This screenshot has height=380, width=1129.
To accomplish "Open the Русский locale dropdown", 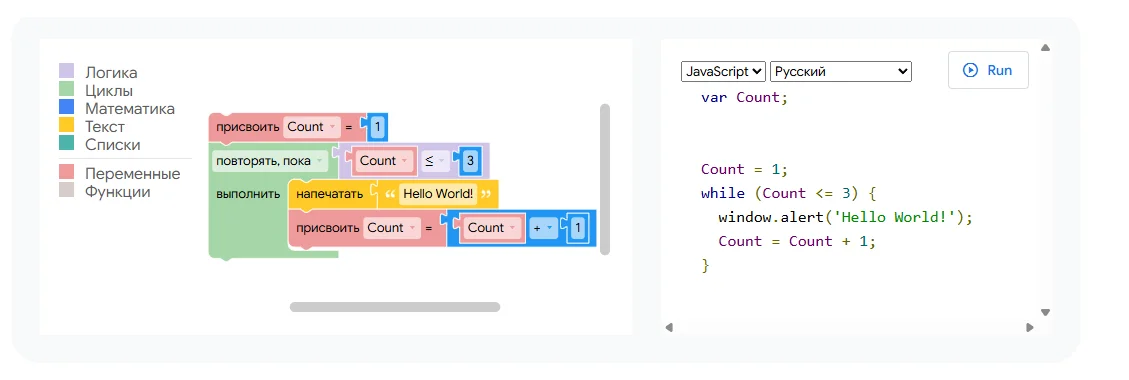I will (x=841, y=71).
